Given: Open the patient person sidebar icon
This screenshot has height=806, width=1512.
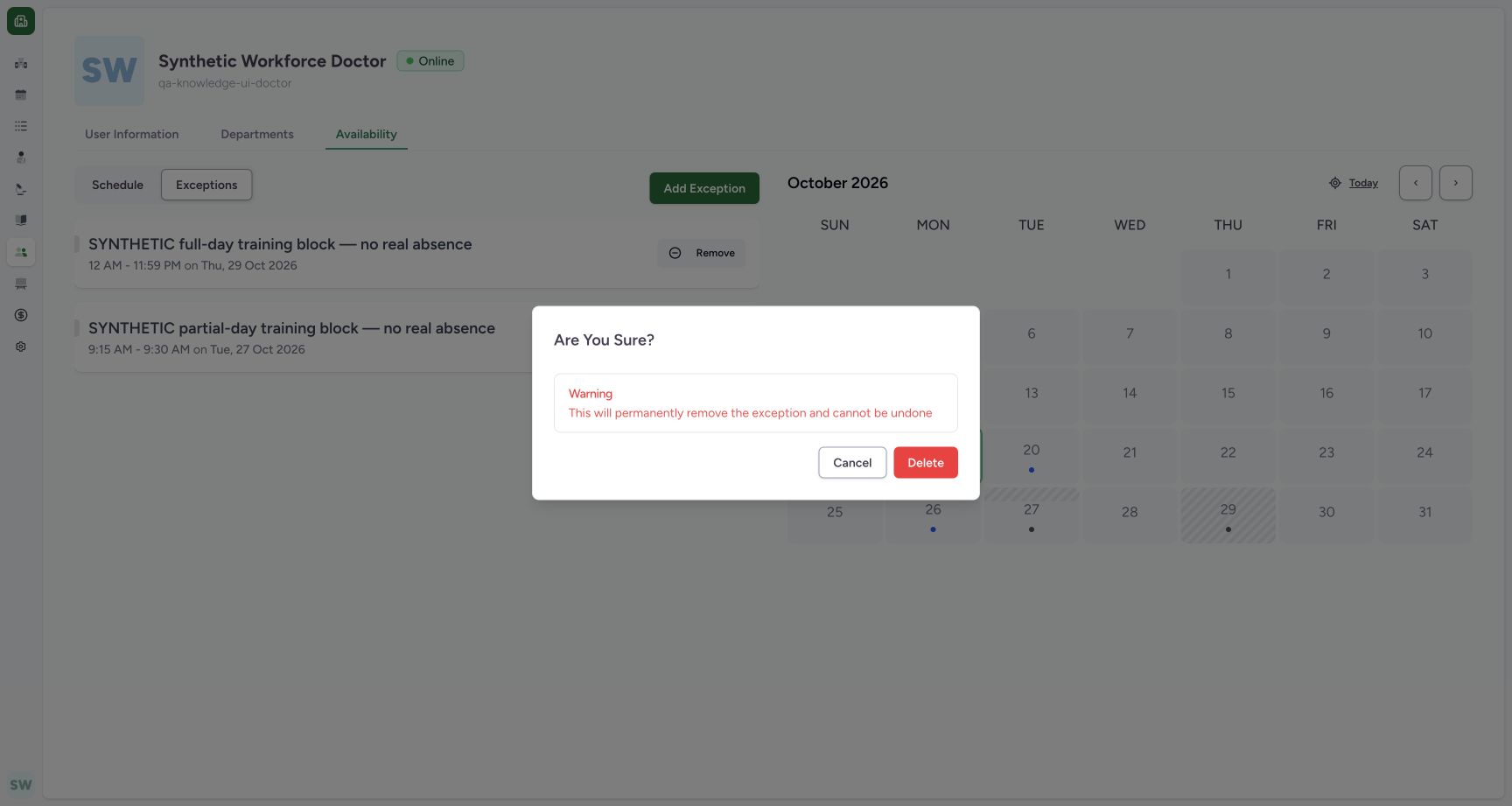Looking at the screenshot, I should [x=21, y=158].
